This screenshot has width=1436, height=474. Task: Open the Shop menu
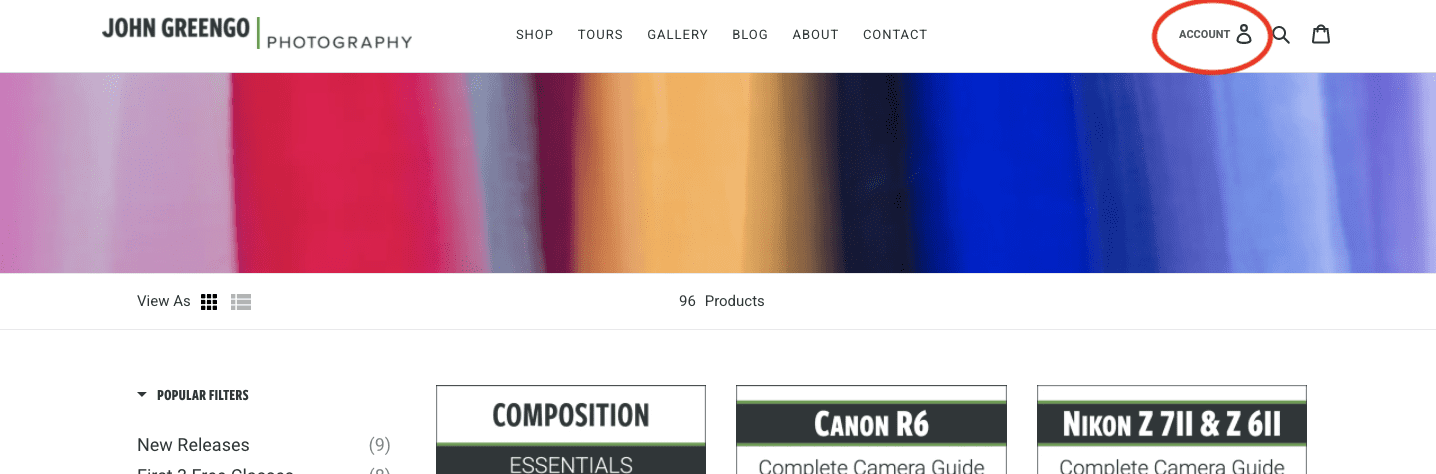(534, 35)
